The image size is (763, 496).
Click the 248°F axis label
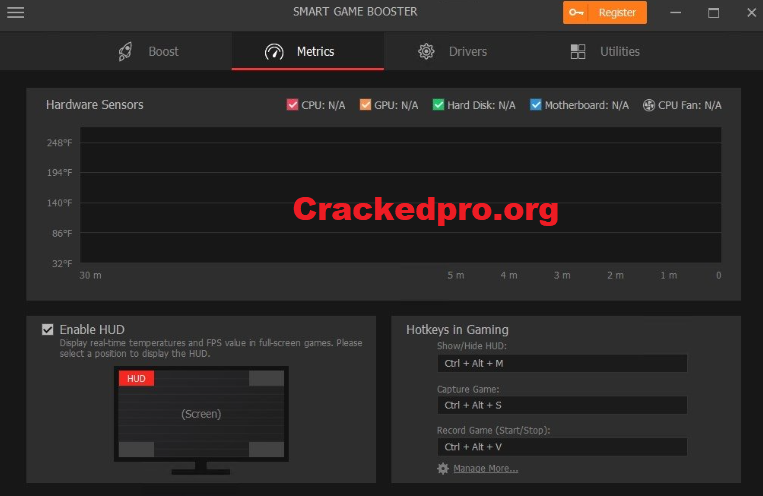click(x=59, y=143)
